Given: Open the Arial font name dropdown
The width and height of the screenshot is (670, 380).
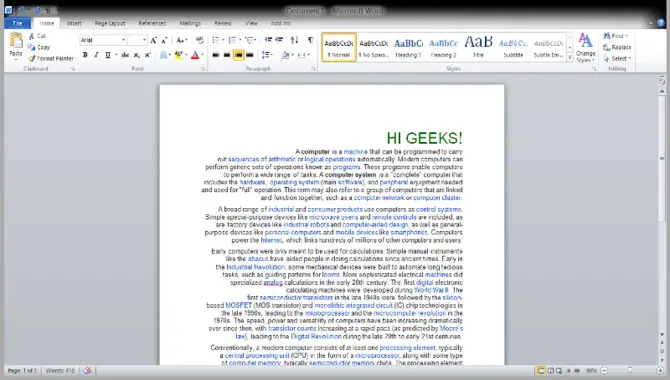Looking at the screenshot, I should coord(103,40).
